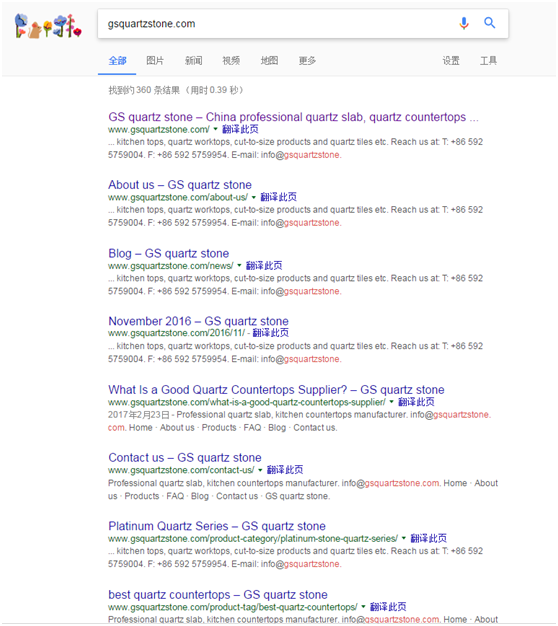Viewport: 558px width, 626px height.
Task: Open 'Blog – GS quartz stone' result
Action: (x=168, y=254)
